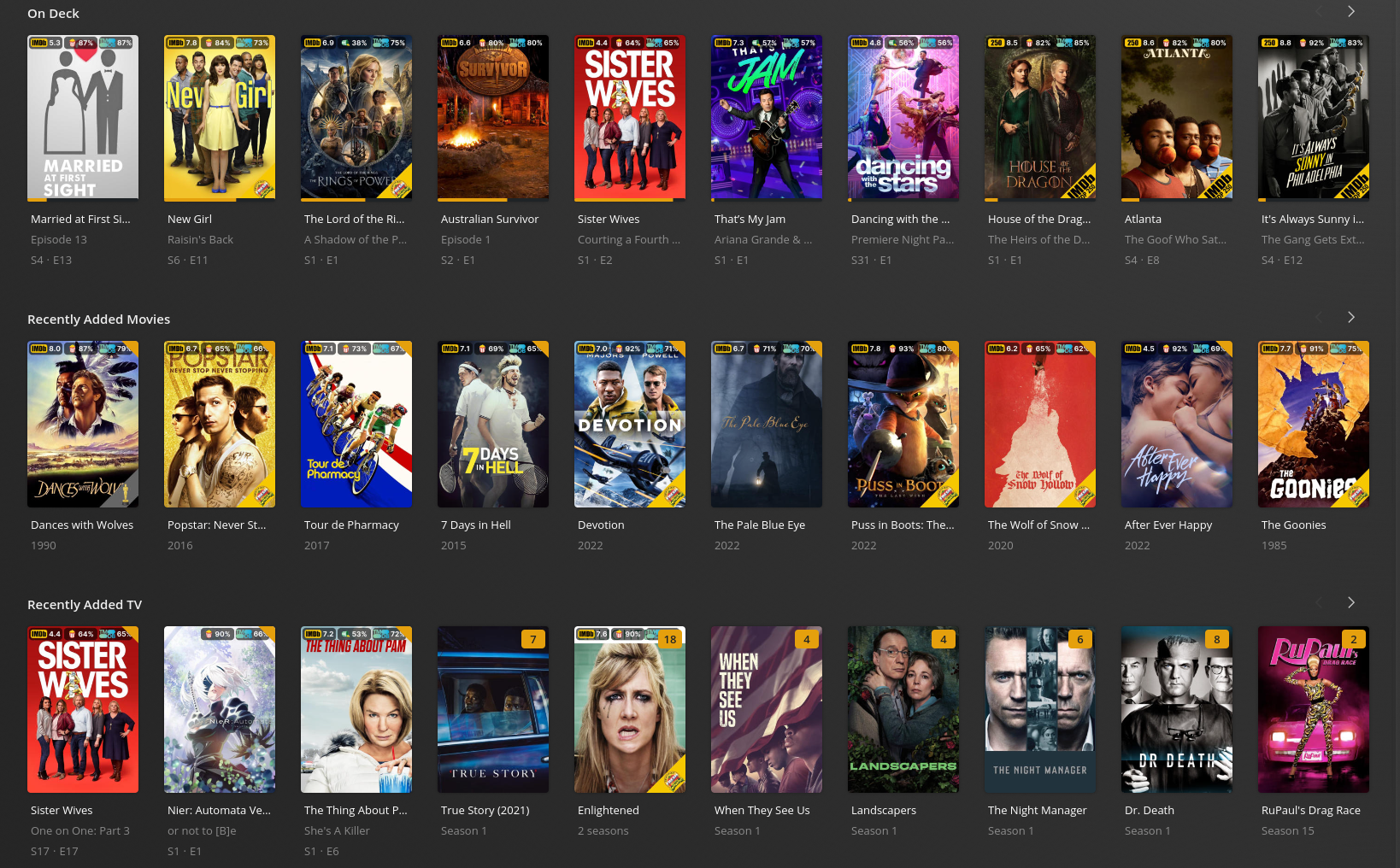Click previous arrow in On Deck row

(1318, 12)
